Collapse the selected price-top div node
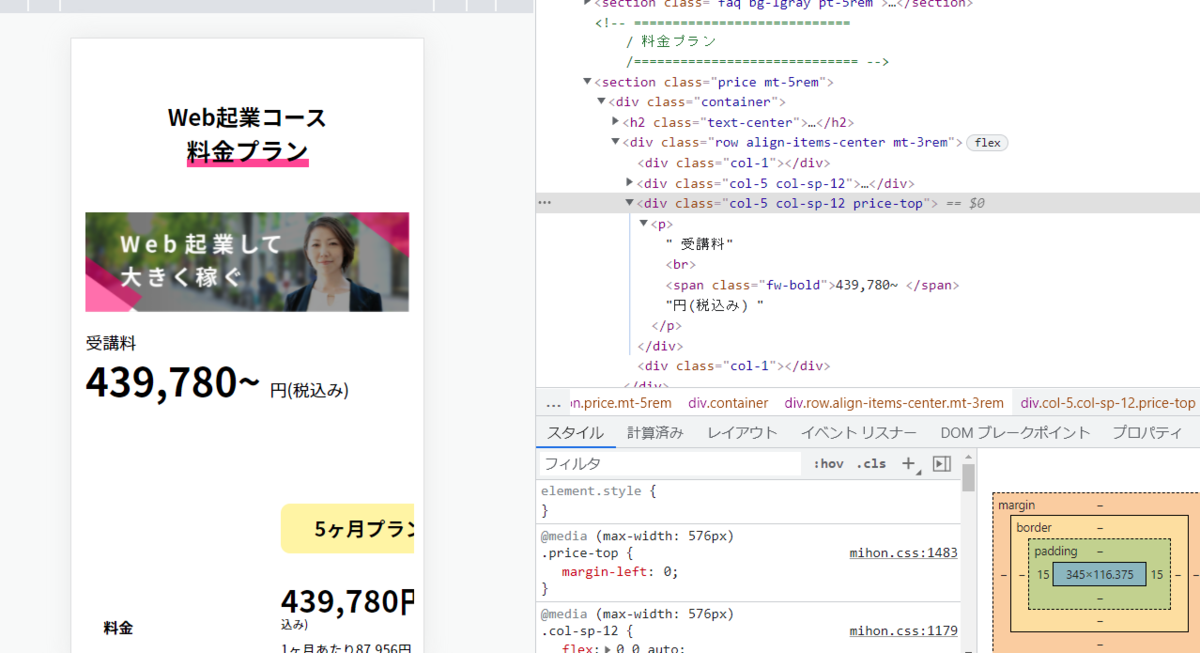Image resolution: width=1200 pixels, height=653 pixels. [630, 203]
